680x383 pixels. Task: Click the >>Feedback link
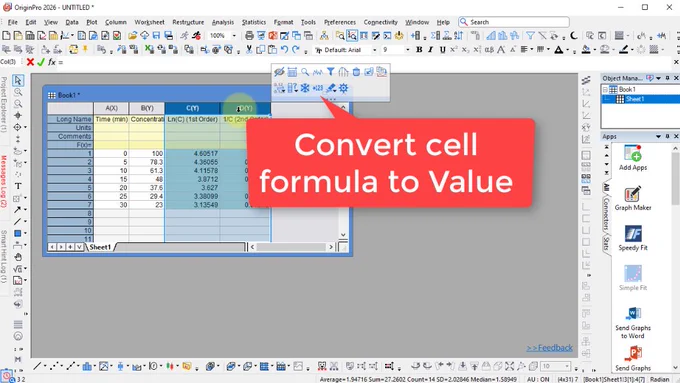[549, 348]
